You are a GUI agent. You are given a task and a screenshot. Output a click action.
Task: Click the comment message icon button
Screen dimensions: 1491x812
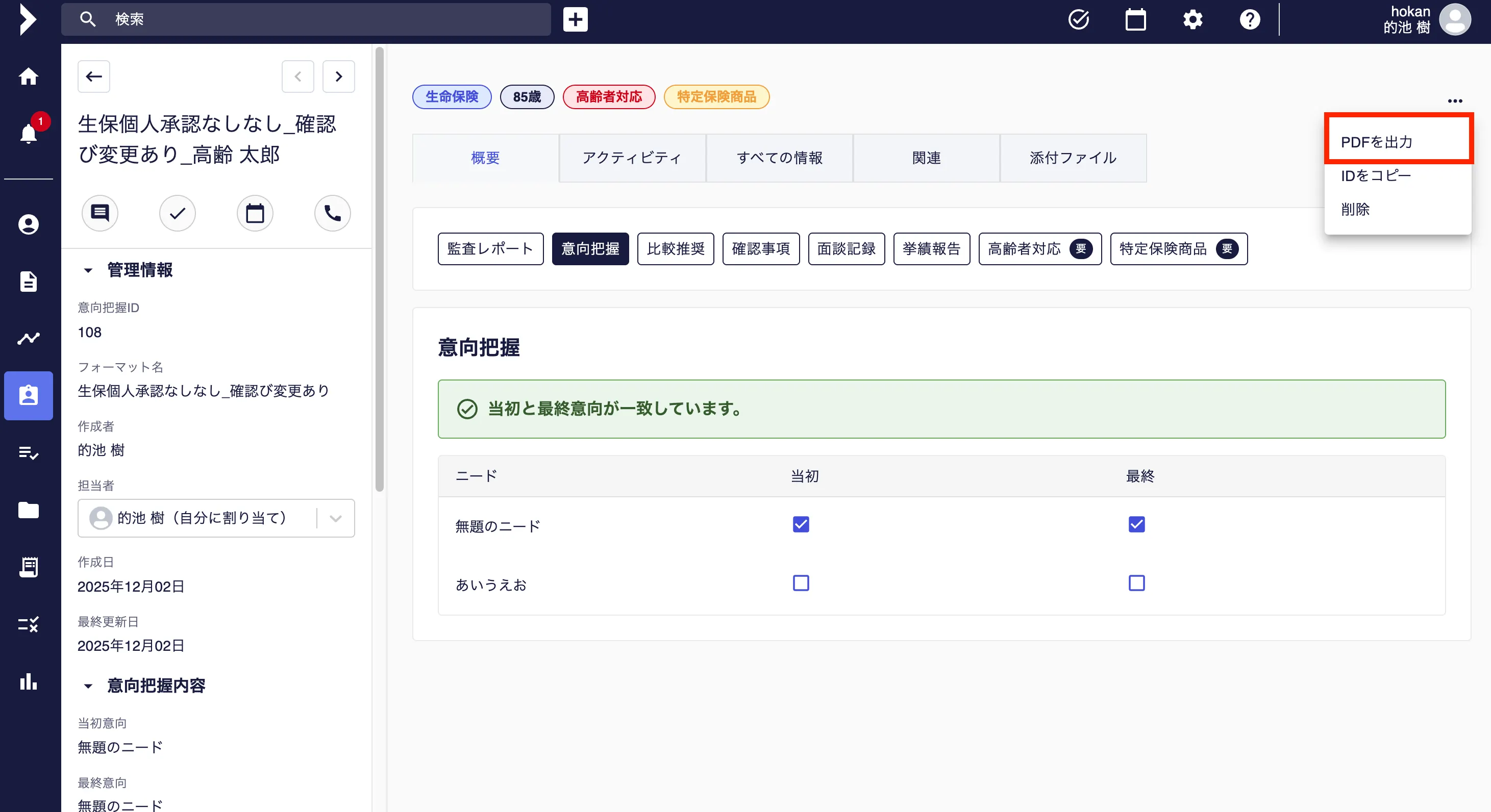[x=100, y=214]
